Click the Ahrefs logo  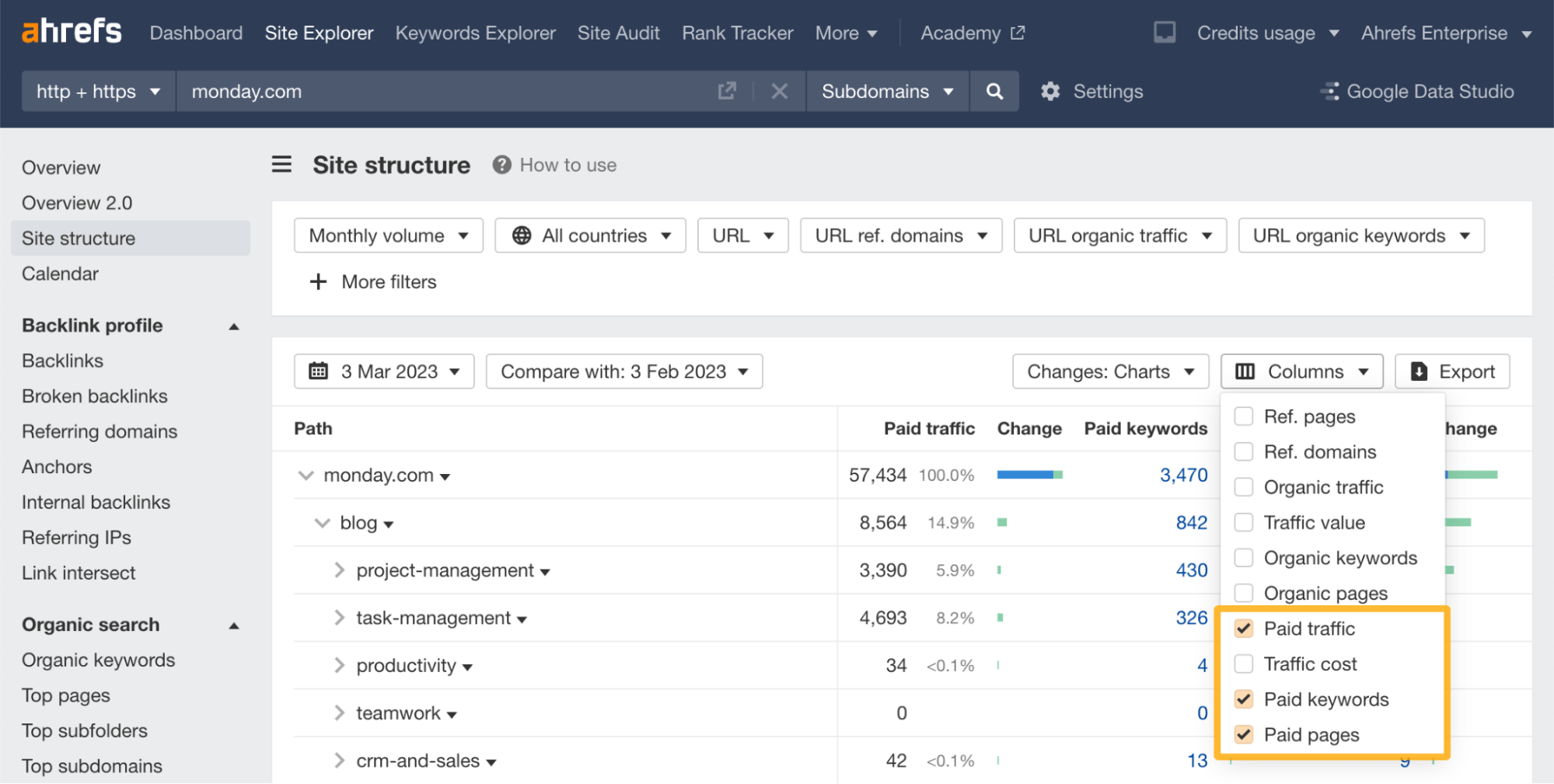(x=71, y=31)
